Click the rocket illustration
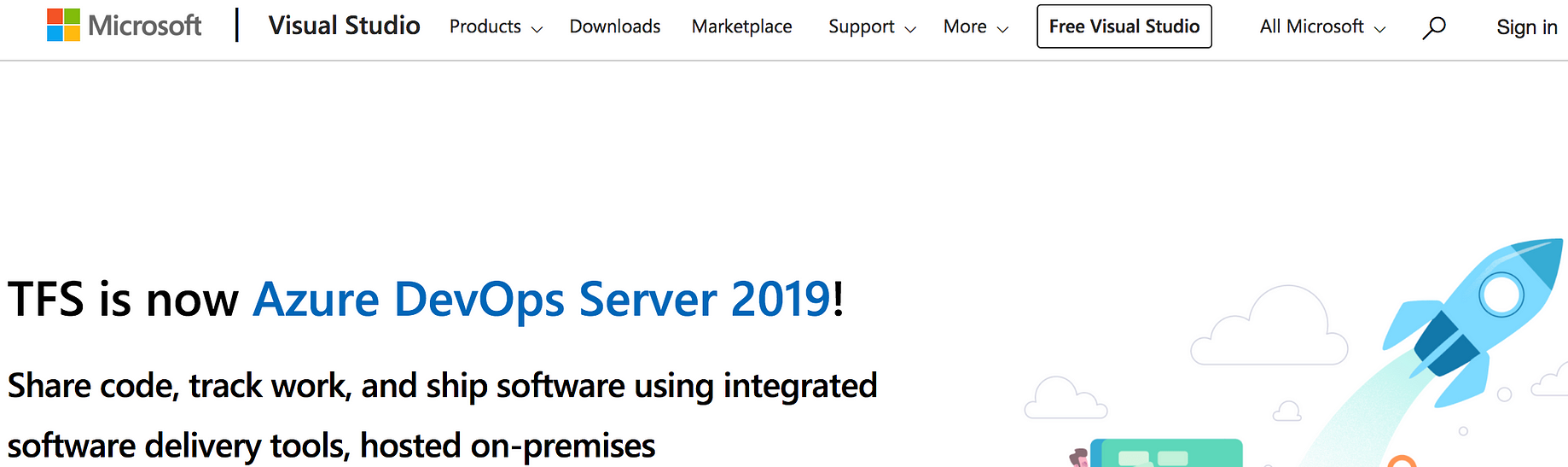 pos(1472,322)
